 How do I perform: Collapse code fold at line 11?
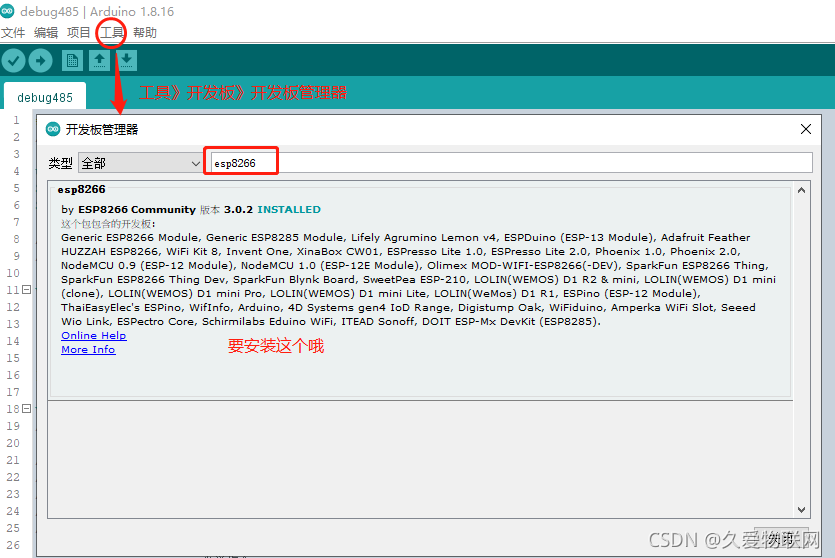point(27,290)
